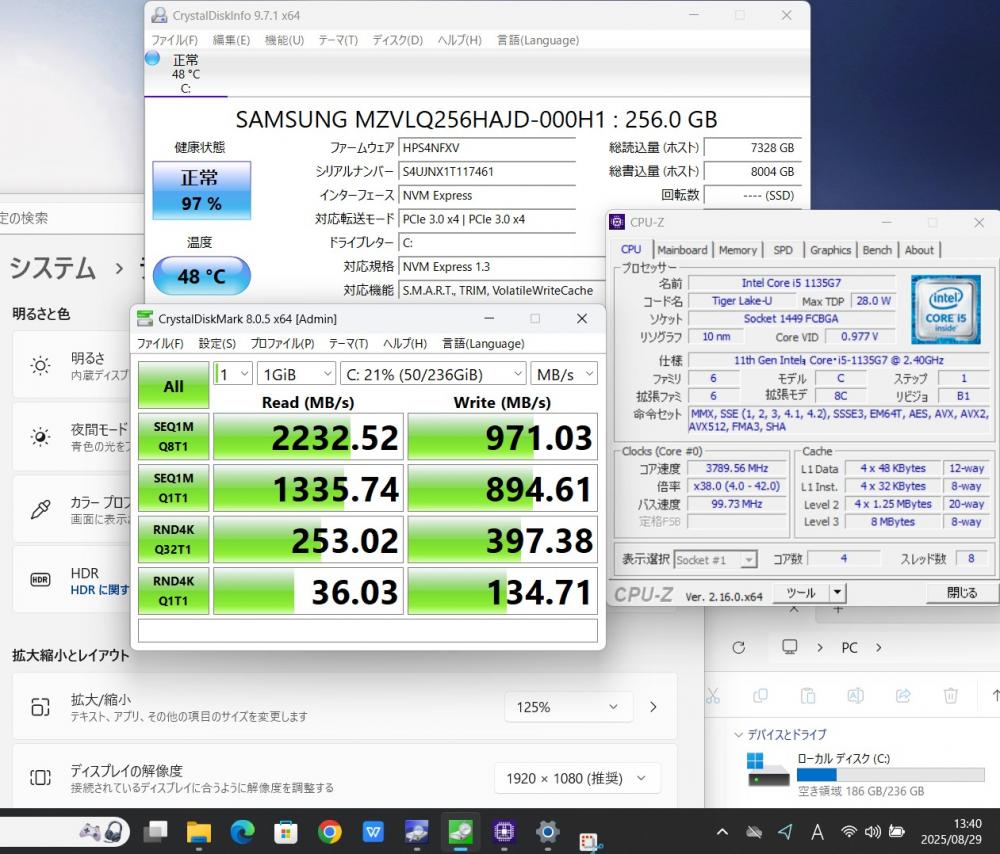Viewport: 1000px width, 854px height.
Task: Open the 1GiB test size dropdown
Action: pyautogui.click(x=297, y=374)
